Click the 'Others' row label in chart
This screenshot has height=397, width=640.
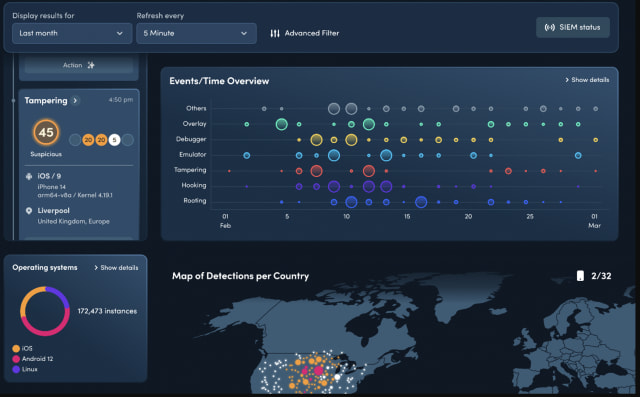tap(196, 108)
